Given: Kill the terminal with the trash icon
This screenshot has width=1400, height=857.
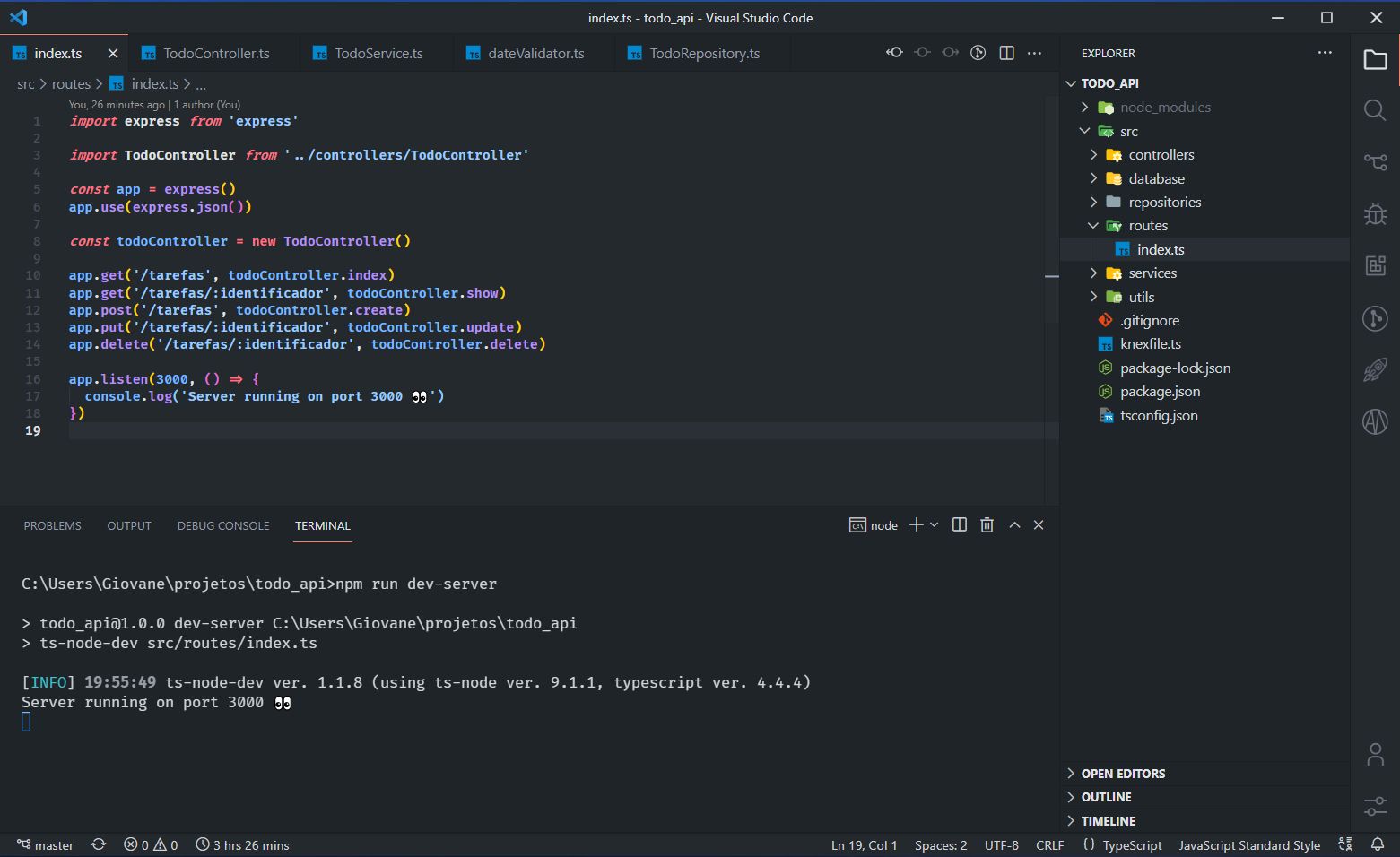Looking at the screenshot, I should [987, 524].
